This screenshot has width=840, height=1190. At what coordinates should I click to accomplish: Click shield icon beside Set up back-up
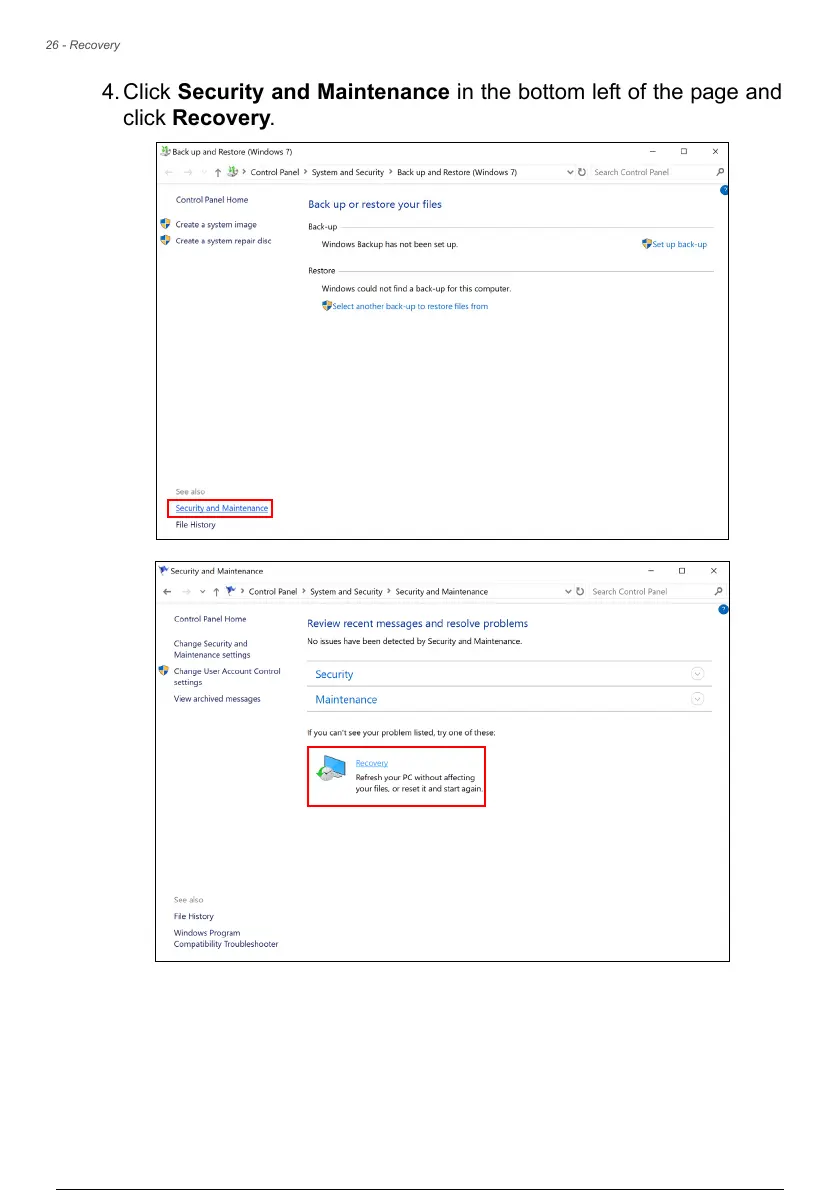647,244
